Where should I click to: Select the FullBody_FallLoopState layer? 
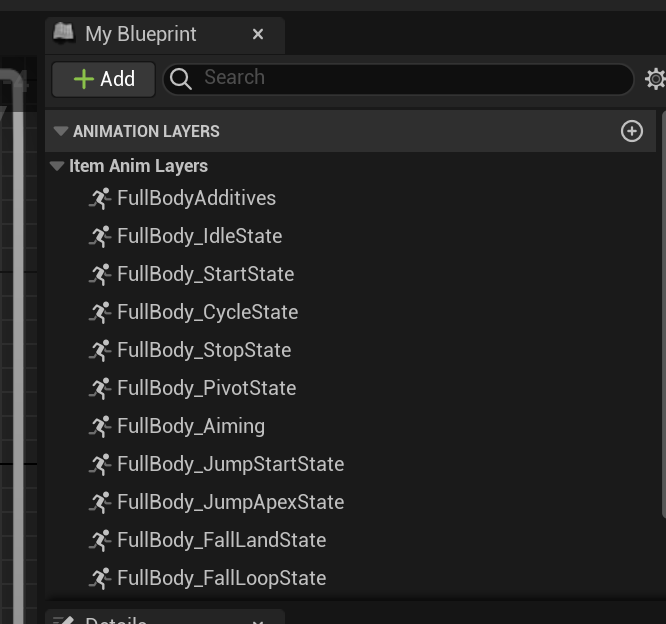point(221,578)
